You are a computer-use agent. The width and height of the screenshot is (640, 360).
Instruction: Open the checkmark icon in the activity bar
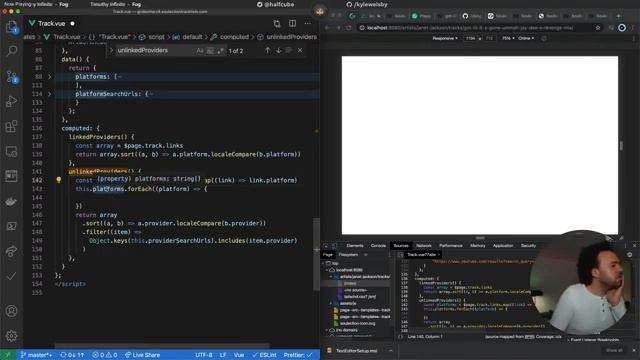11,276
